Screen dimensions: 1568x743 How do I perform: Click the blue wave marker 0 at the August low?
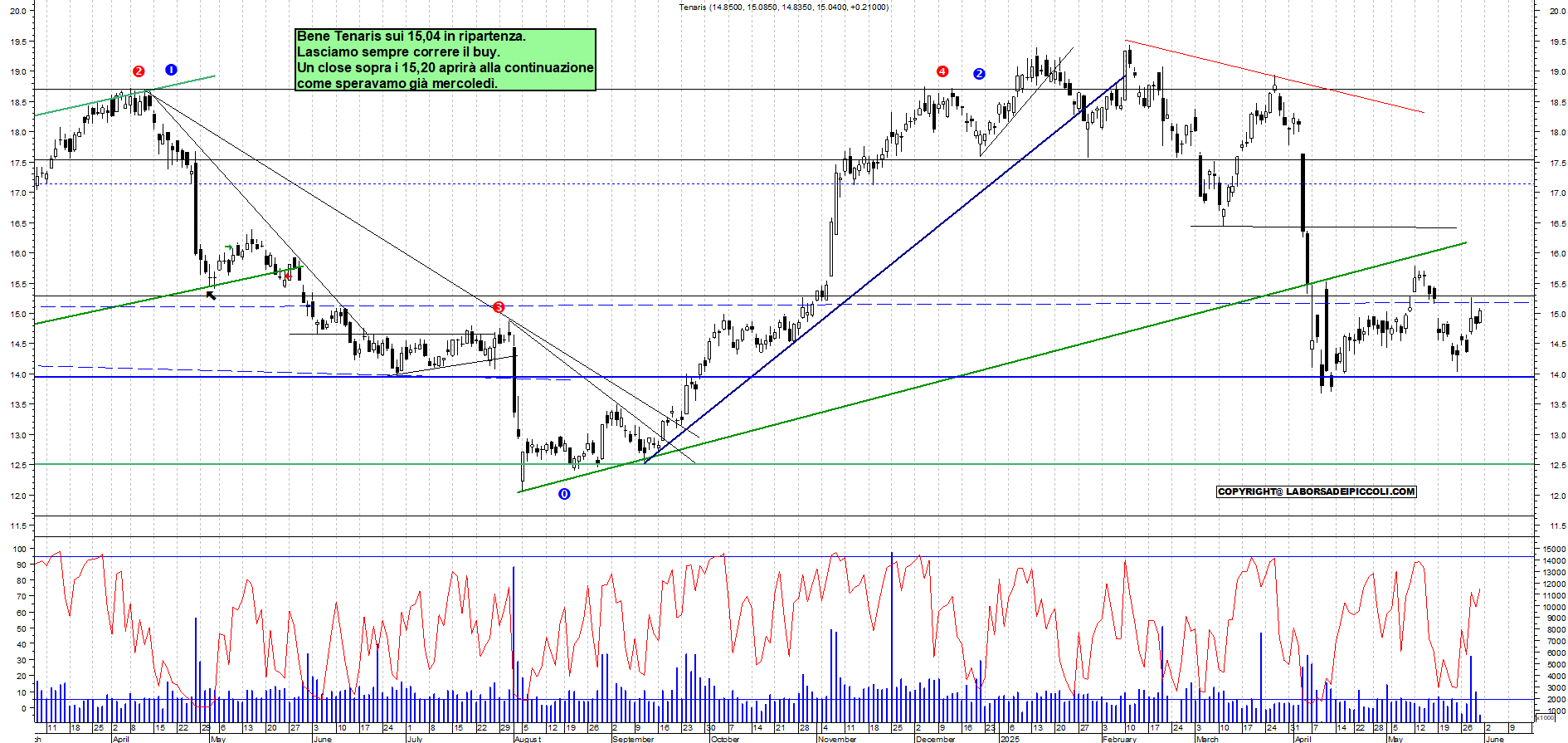[564, 494]
